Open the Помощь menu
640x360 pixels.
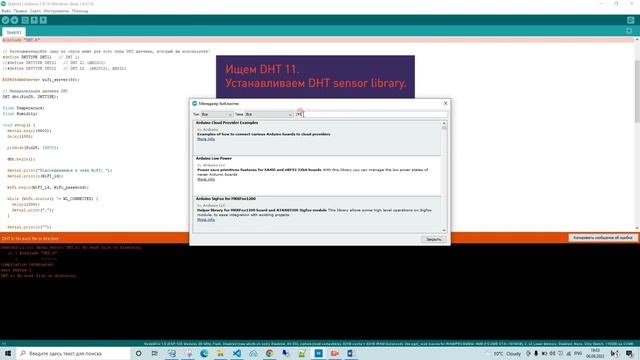tap(80, 11)
